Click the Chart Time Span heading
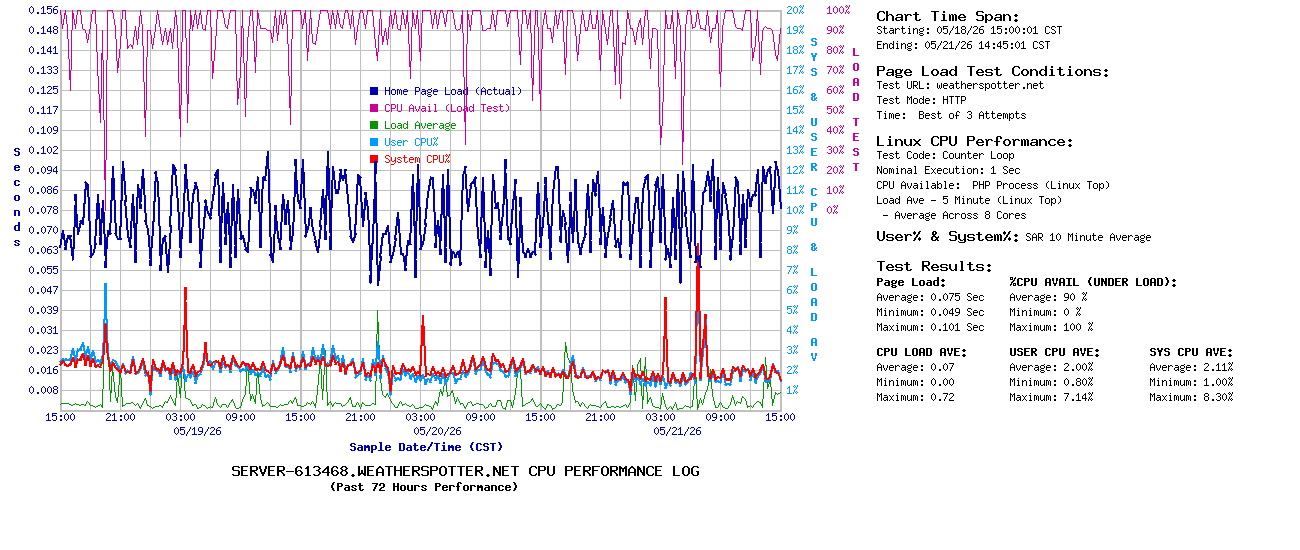Viewport: 1300px width, 550px height. click(948, 16)
